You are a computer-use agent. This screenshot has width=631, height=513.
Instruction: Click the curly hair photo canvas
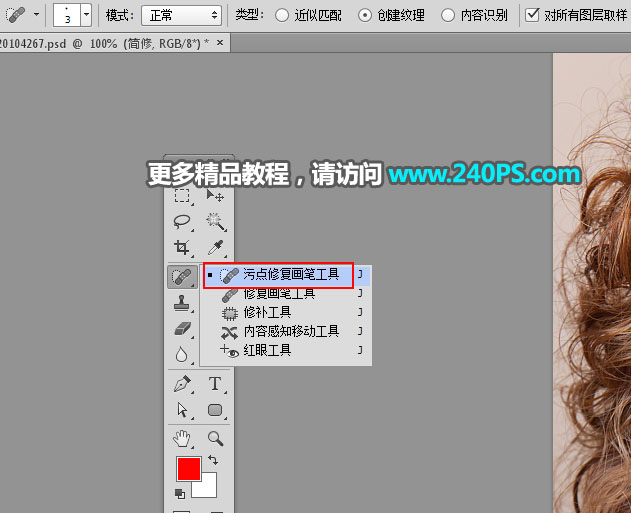click(592, 283)
